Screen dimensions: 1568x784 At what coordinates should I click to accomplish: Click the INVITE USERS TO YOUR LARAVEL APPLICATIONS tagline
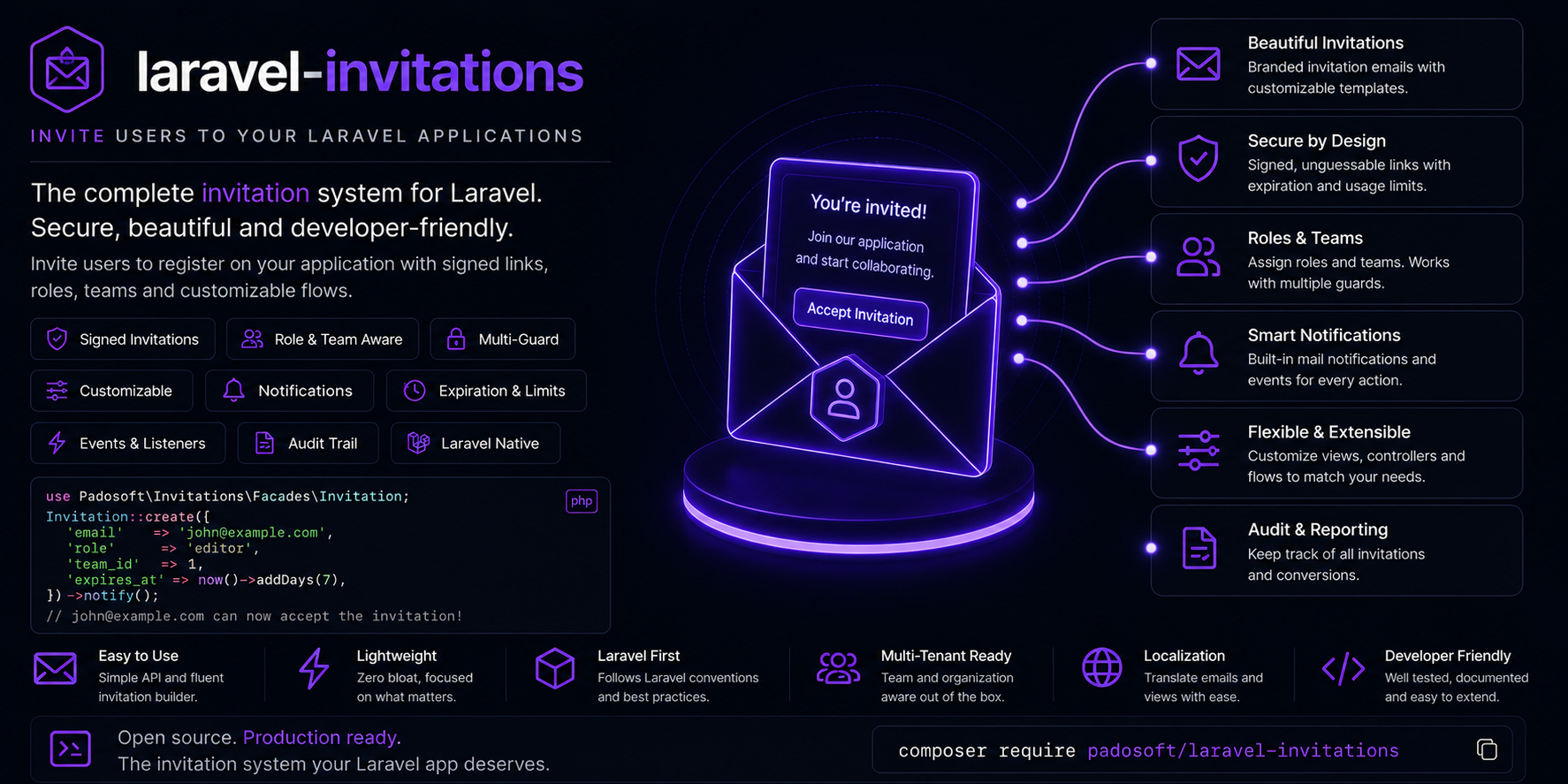[x=307, y=136]
